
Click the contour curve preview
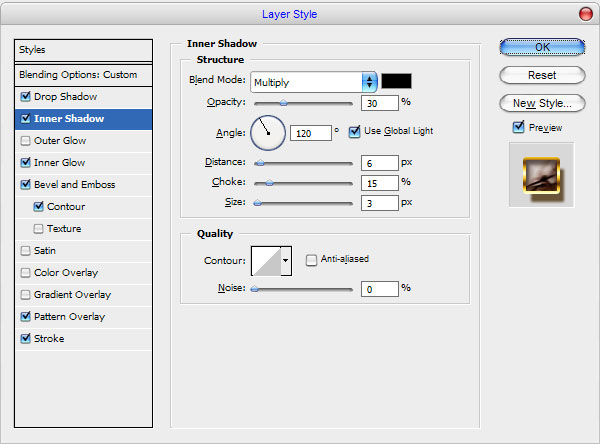click(x=266, y=261)
